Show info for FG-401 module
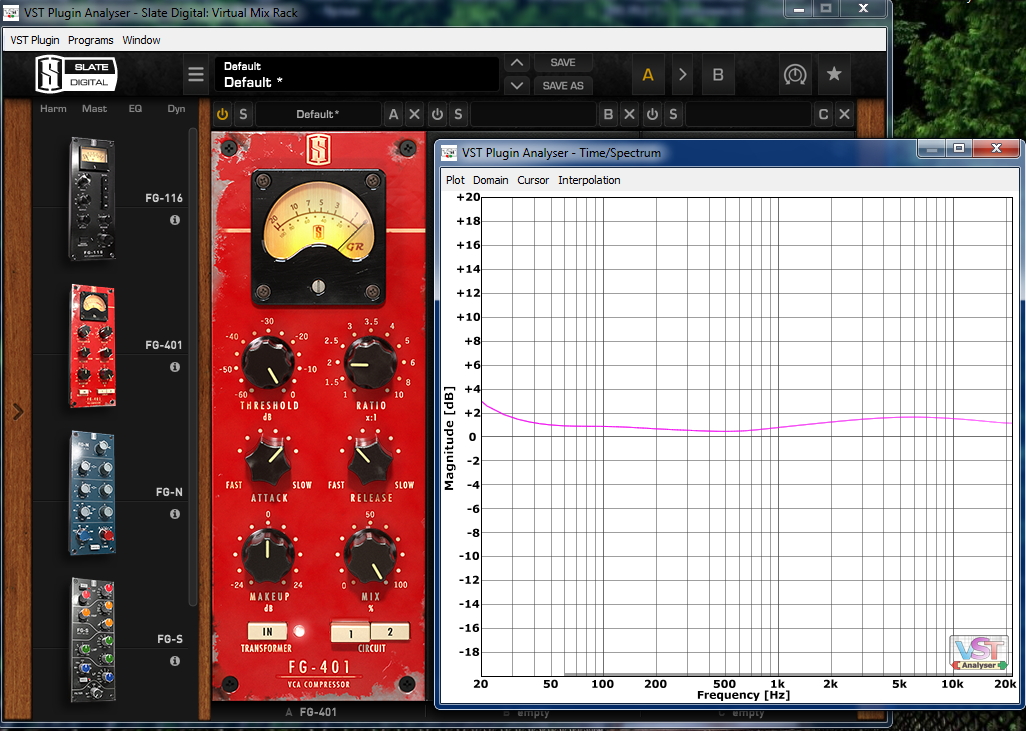This screenshot has width=1026, height=731. coord(175,367)
